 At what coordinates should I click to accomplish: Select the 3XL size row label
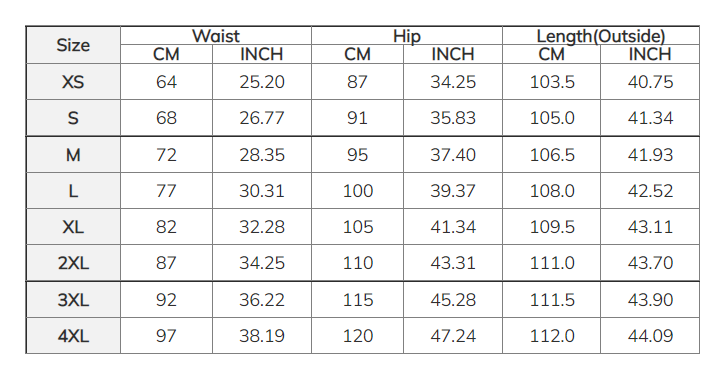click(x=73, y=300)
